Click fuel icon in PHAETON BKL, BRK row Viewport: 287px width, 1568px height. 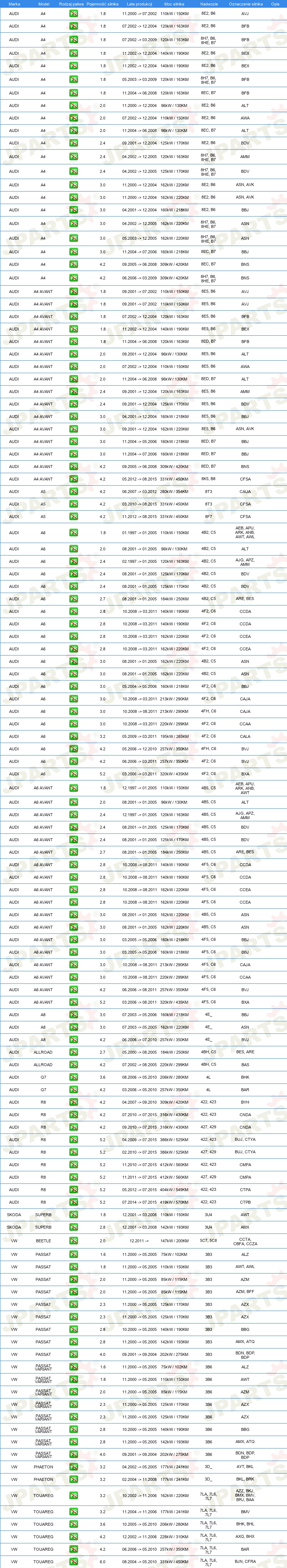tap(73, 1479)
